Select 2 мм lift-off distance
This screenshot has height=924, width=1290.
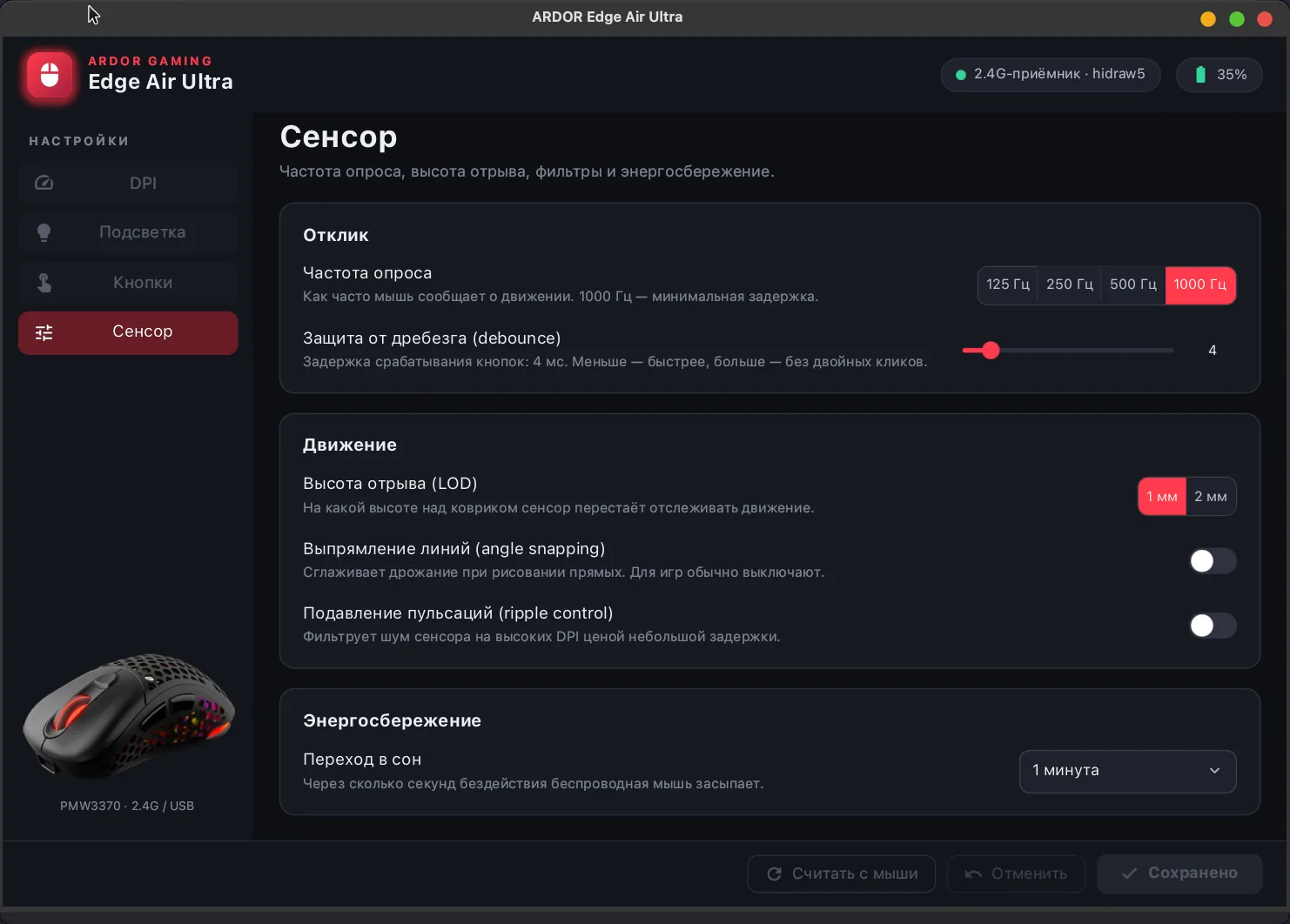[x=1211, y=497]
